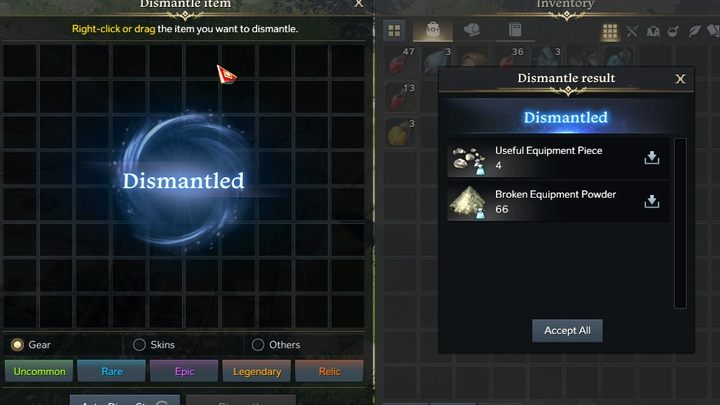The height and width of the screenshot is (405, 720).
Task: Toggle the Rare rarity filter
Action: [x=112, y=371]
